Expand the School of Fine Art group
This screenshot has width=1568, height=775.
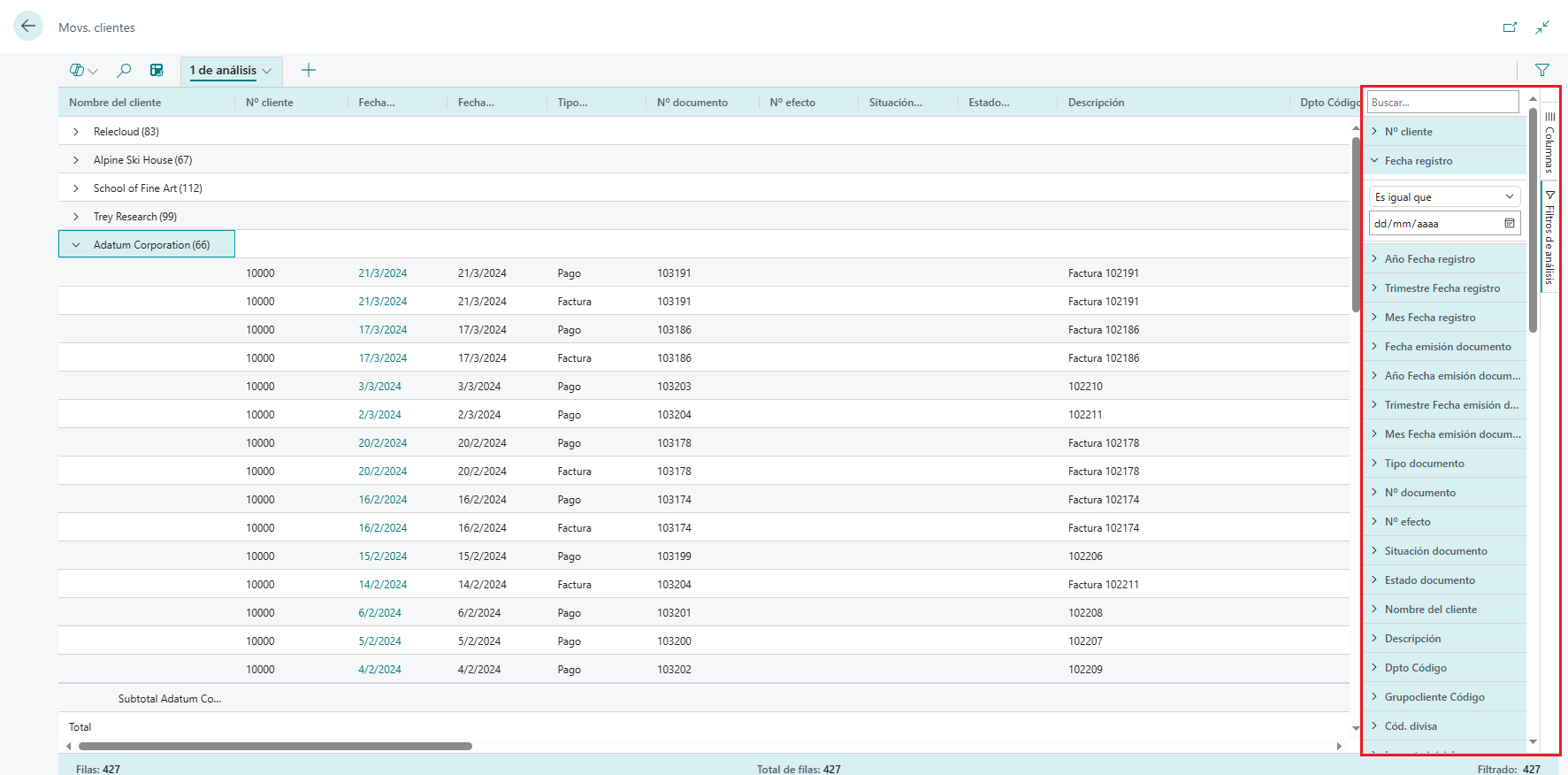tap(76, 188)
